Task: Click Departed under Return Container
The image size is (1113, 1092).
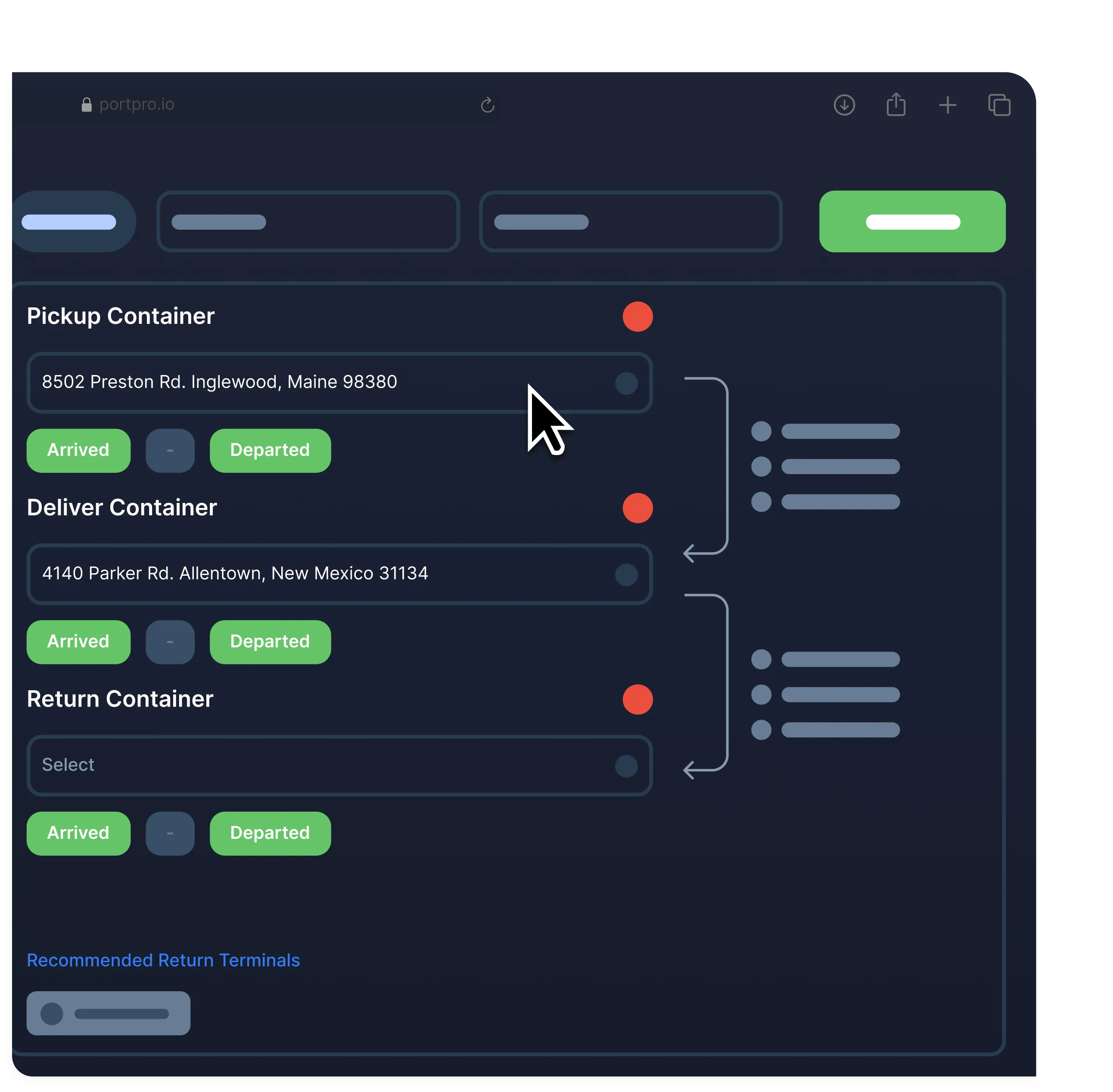Action: [270, 833]
